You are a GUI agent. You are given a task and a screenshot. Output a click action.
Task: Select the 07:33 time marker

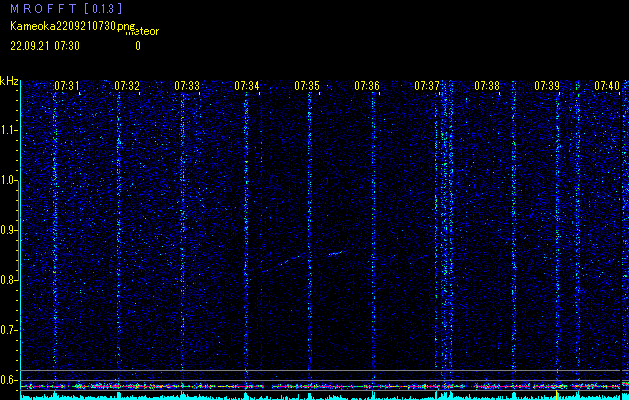pyautogui.click(x=187, y=85)
